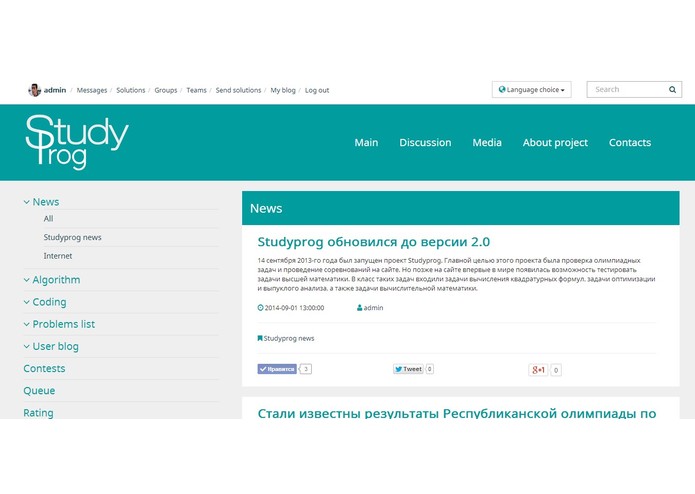Open the Discussion navigation item

click(x=425, y=142)
